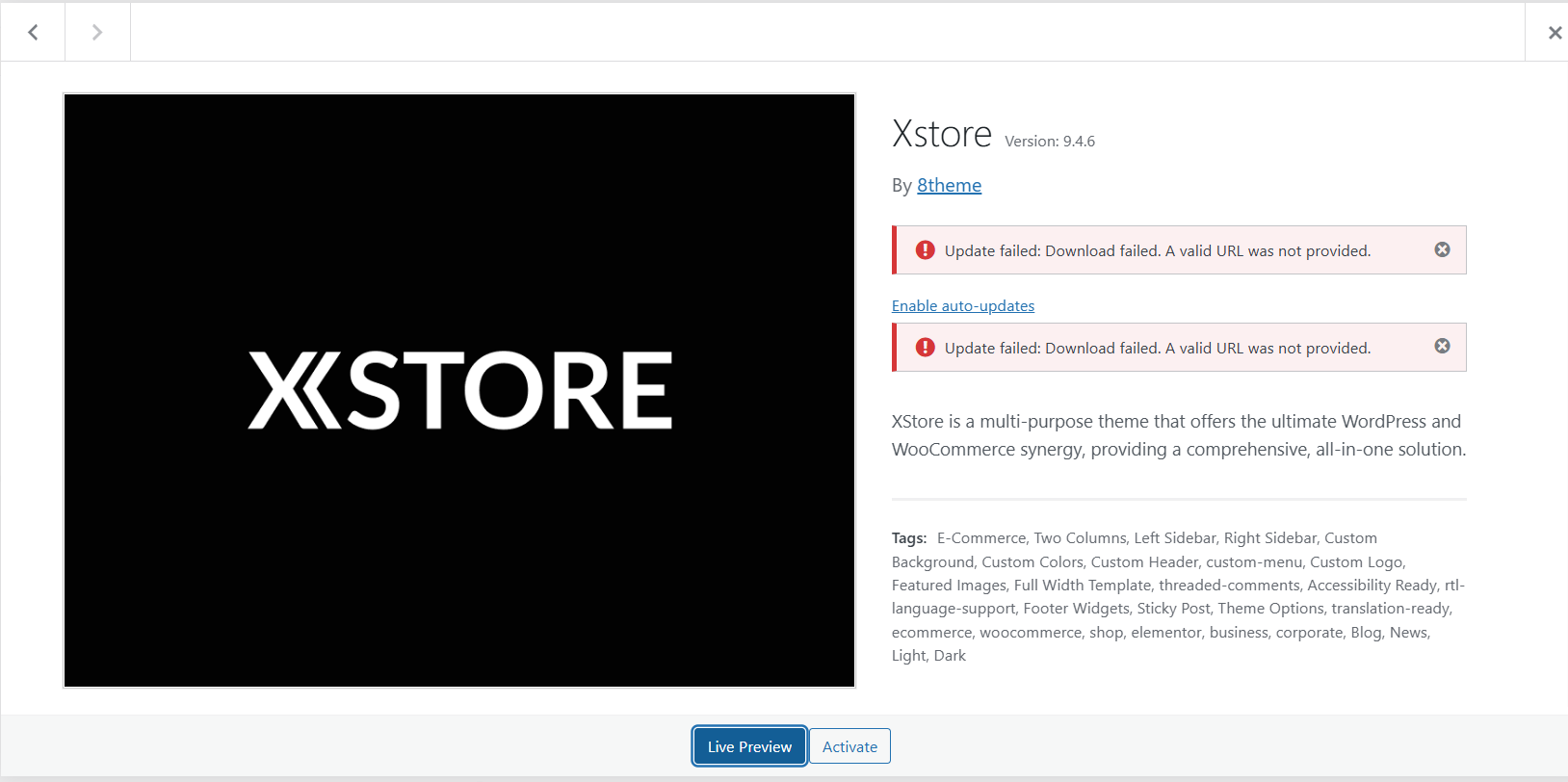Click the XSTORE theme screenshot
Screen dimensions: 1568x782
click(459, 390)
